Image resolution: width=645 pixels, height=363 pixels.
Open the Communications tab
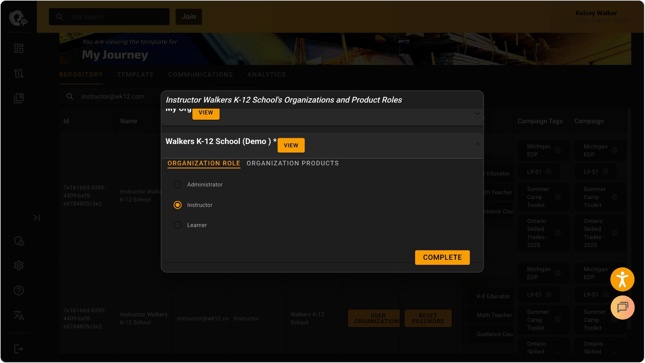[200, 74]
